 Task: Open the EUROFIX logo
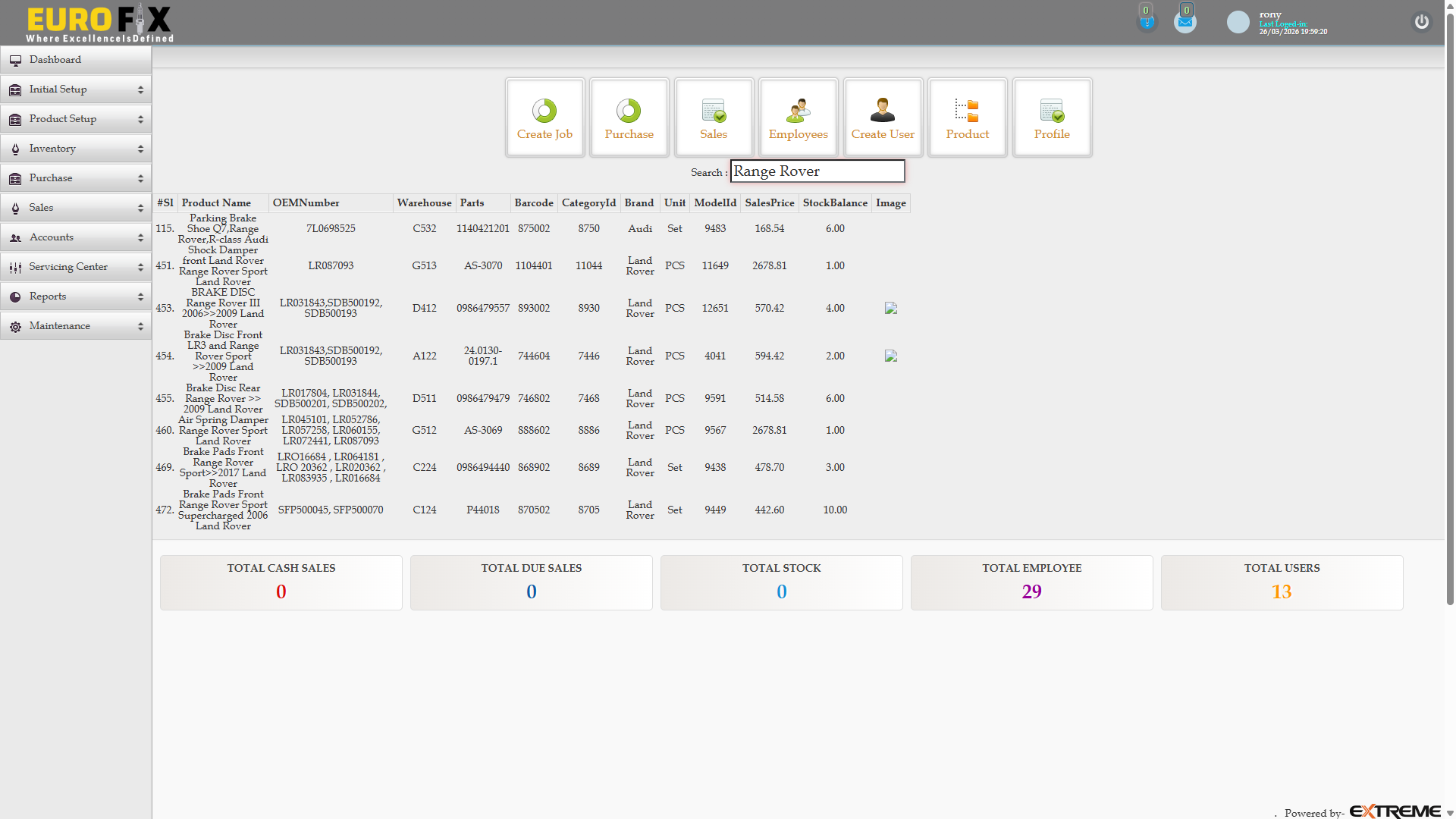pyautogui.click(x=99, y=23)
